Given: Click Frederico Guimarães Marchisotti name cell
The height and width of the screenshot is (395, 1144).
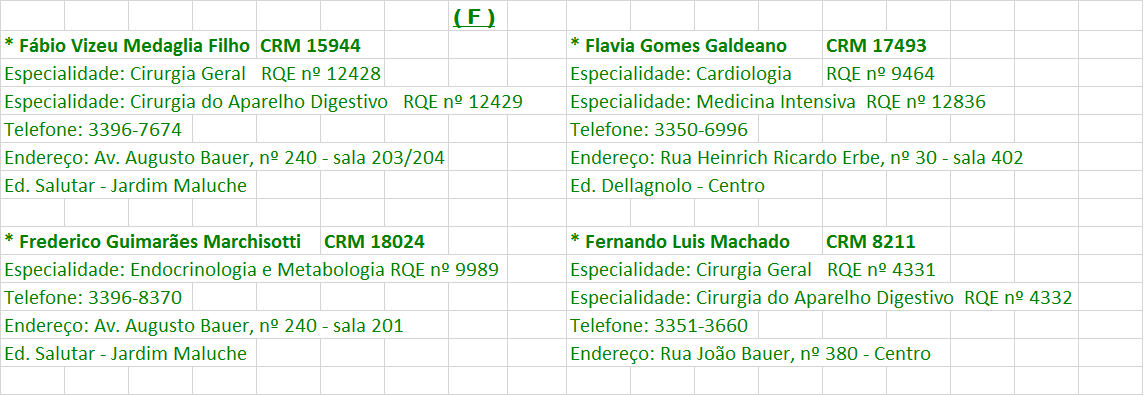Looking at the screenshot, I should (160, 241).
